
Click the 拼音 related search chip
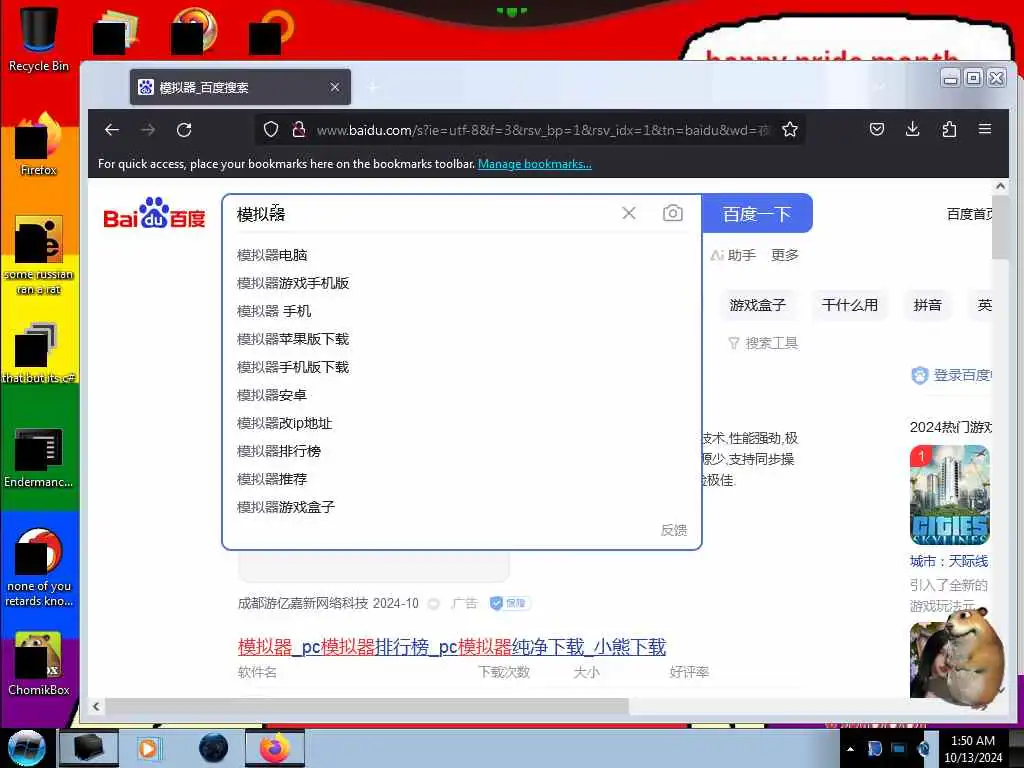tap(927, 305)
